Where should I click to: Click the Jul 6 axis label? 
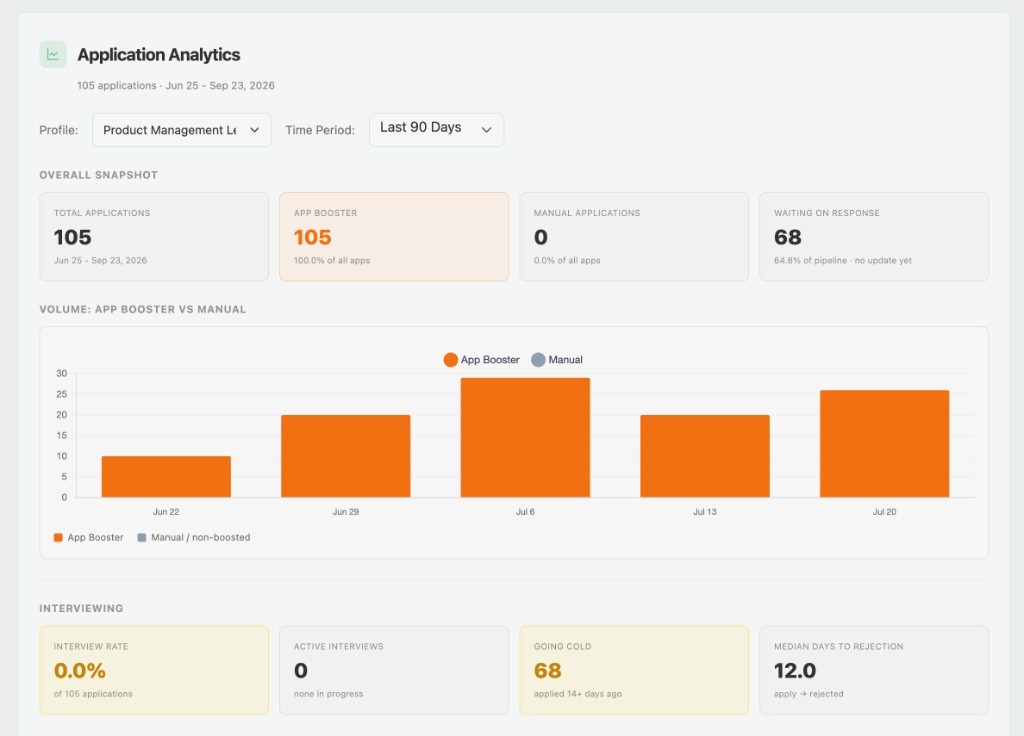525,512
